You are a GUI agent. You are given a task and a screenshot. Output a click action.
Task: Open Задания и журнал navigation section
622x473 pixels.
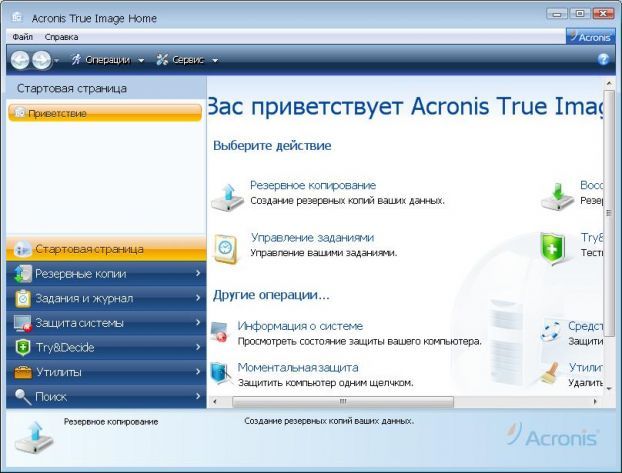106,298
